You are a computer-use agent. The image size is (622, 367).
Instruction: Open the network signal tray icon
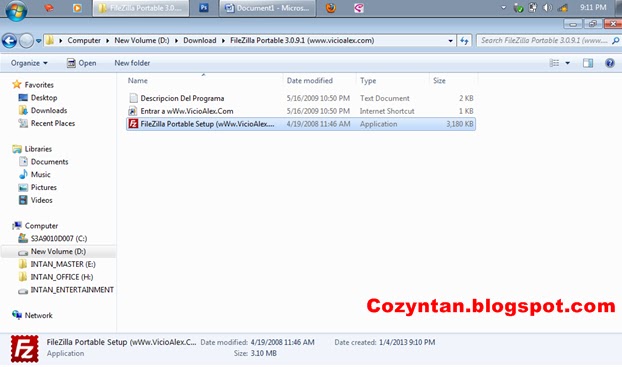click(x=563, y=8)
